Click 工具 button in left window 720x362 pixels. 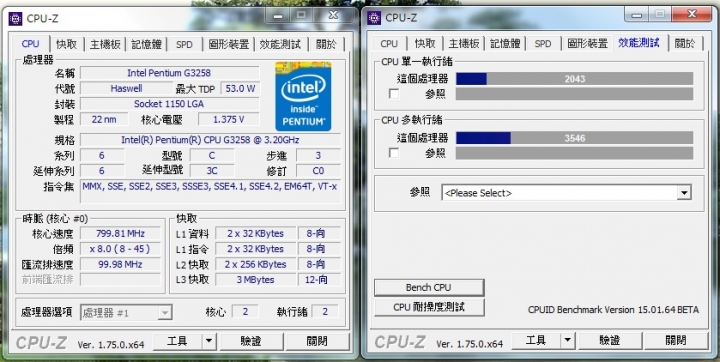pos(177,341)
